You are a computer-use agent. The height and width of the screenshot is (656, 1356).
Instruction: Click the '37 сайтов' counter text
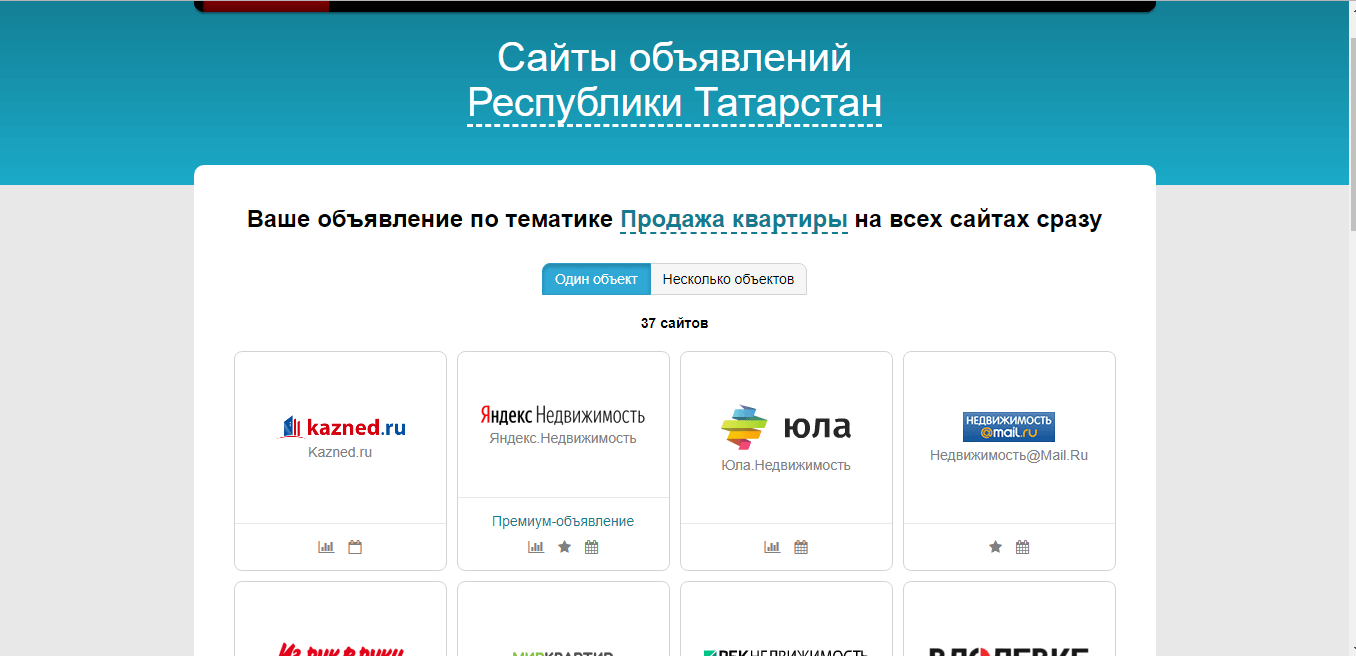click(x=675, y=323)
